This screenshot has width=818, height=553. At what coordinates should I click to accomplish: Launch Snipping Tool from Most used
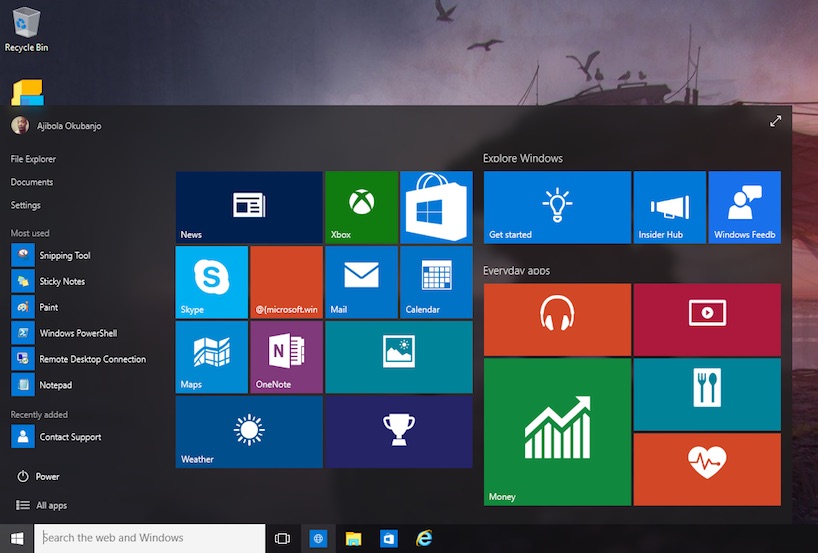click(64, 256)
